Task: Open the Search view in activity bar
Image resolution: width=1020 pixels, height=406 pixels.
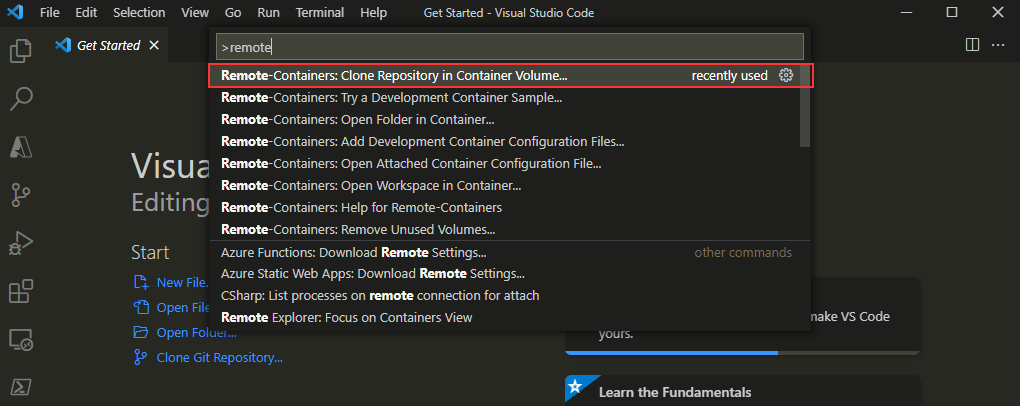Action: [x=21, y=99]
